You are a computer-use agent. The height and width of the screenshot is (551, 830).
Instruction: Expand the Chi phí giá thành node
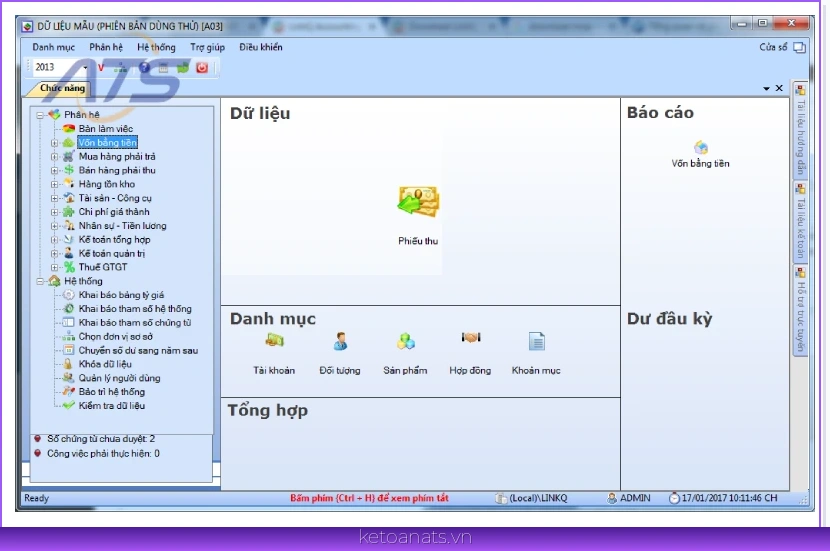55,212
